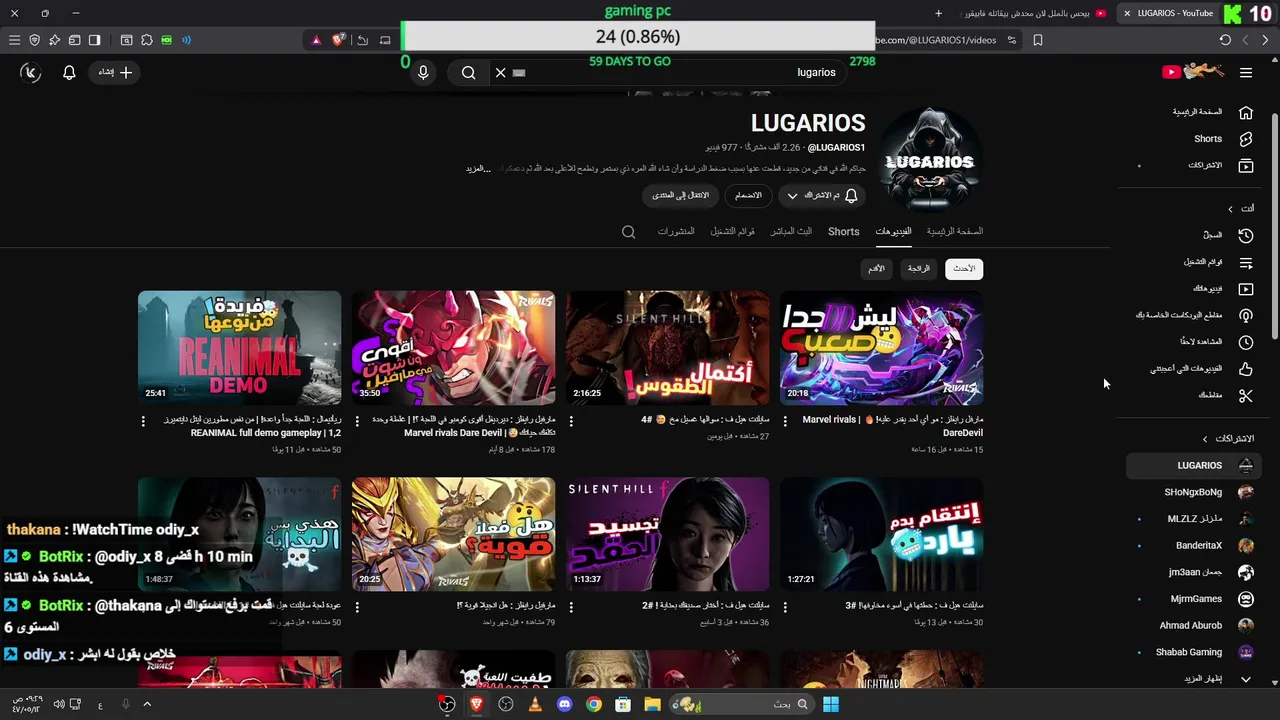Click the Join (الانضمام) button
Viewport: 1280px width, 720px height.
748,196
